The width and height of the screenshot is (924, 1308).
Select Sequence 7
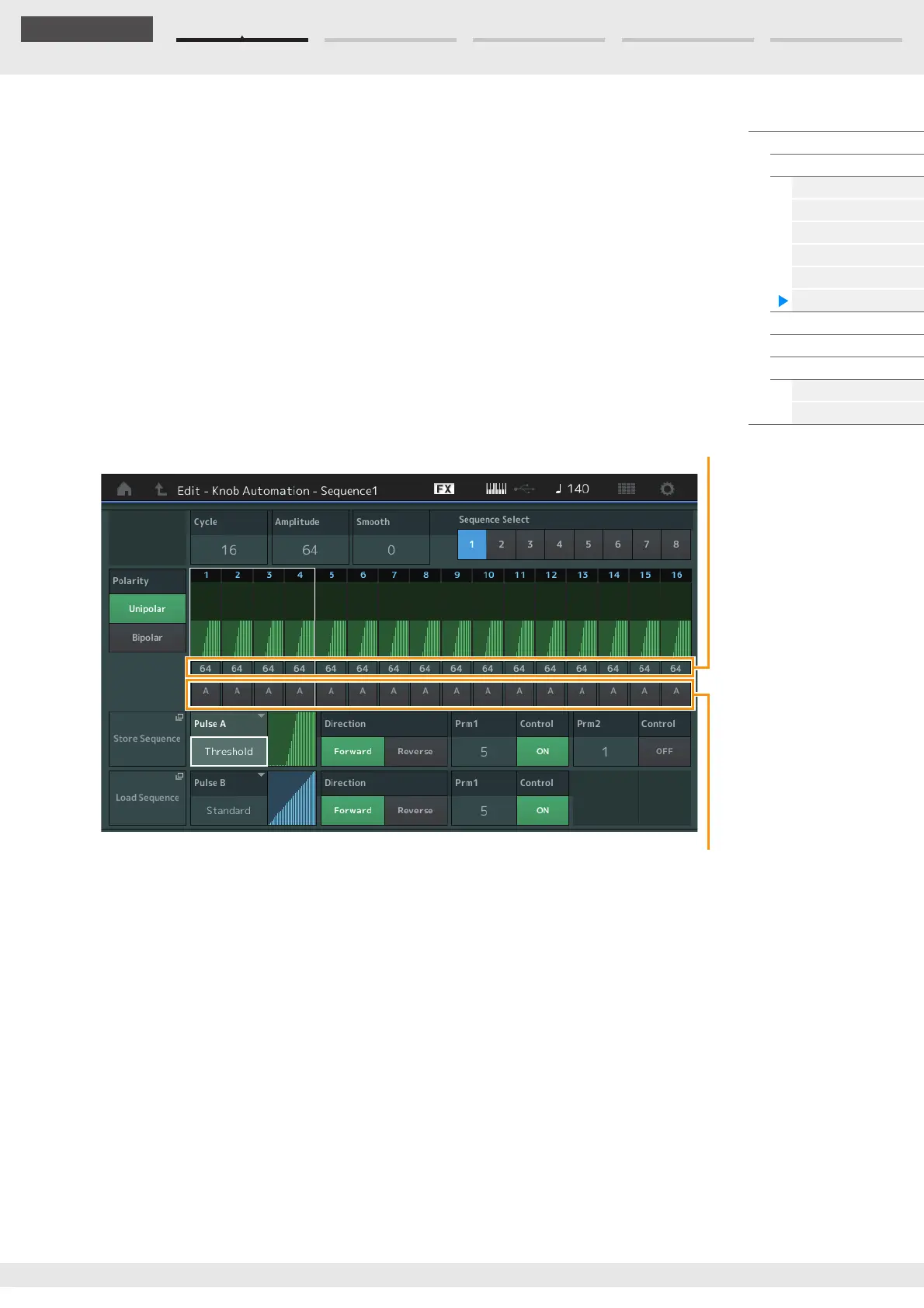tap(647, 544)
